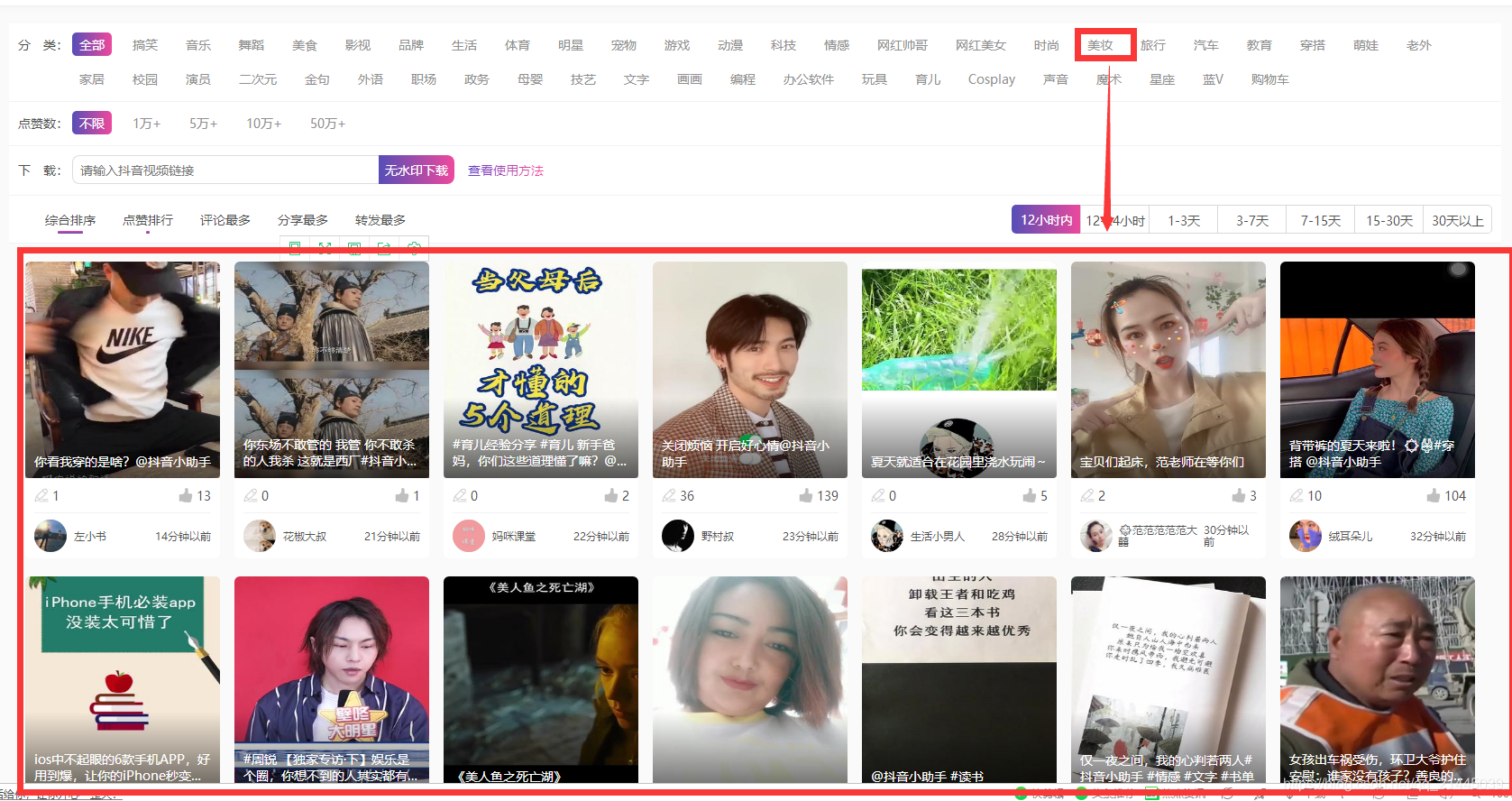Open 左小书's avatar

tap(50, 536)
